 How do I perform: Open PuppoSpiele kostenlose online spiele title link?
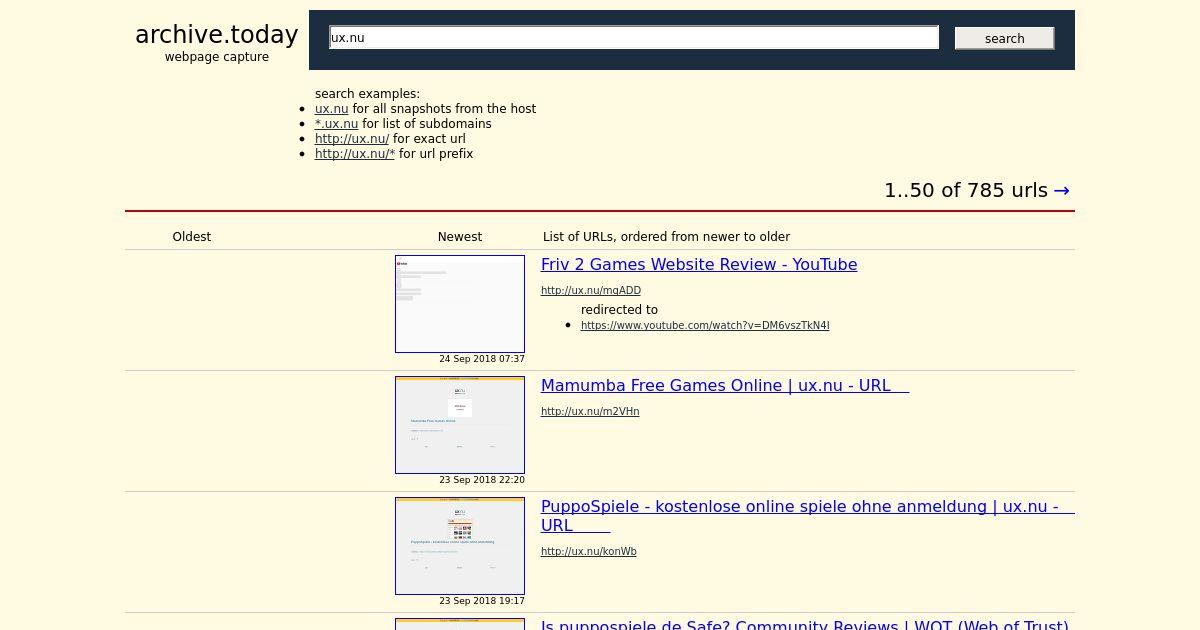click(x=808, y=516)
